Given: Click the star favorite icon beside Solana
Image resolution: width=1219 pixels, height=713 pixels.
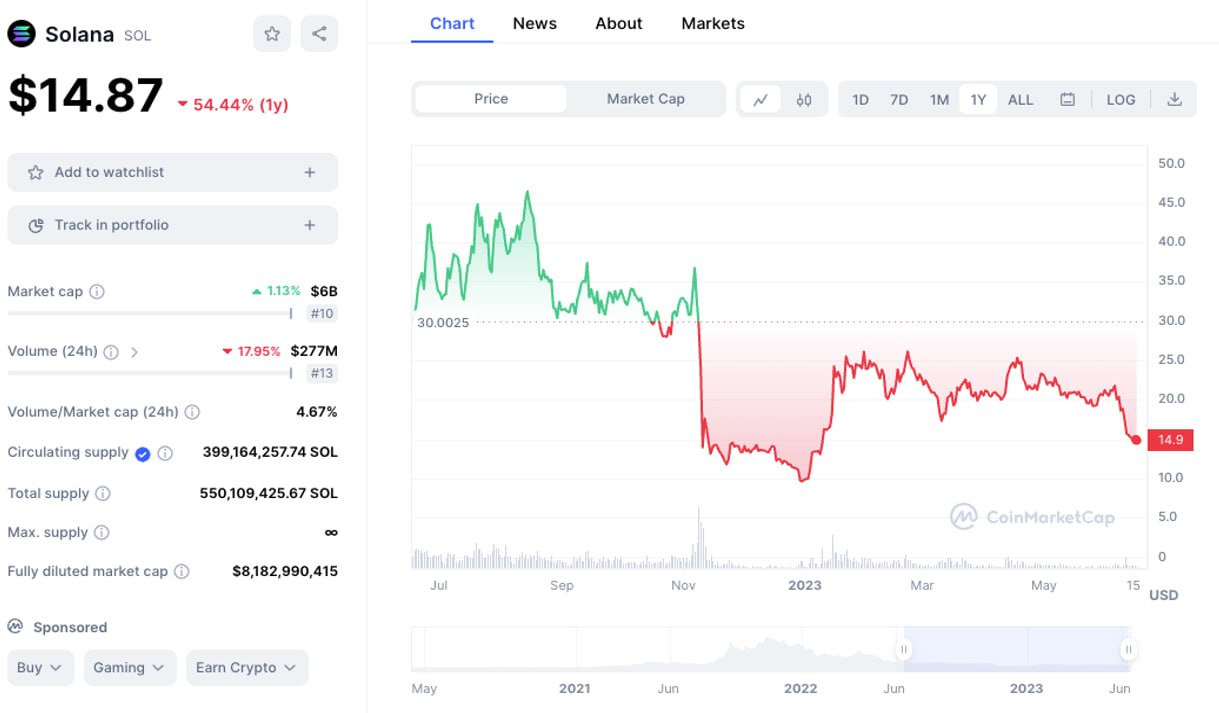Looking at the screenshot, I should [x=272, y=34].
